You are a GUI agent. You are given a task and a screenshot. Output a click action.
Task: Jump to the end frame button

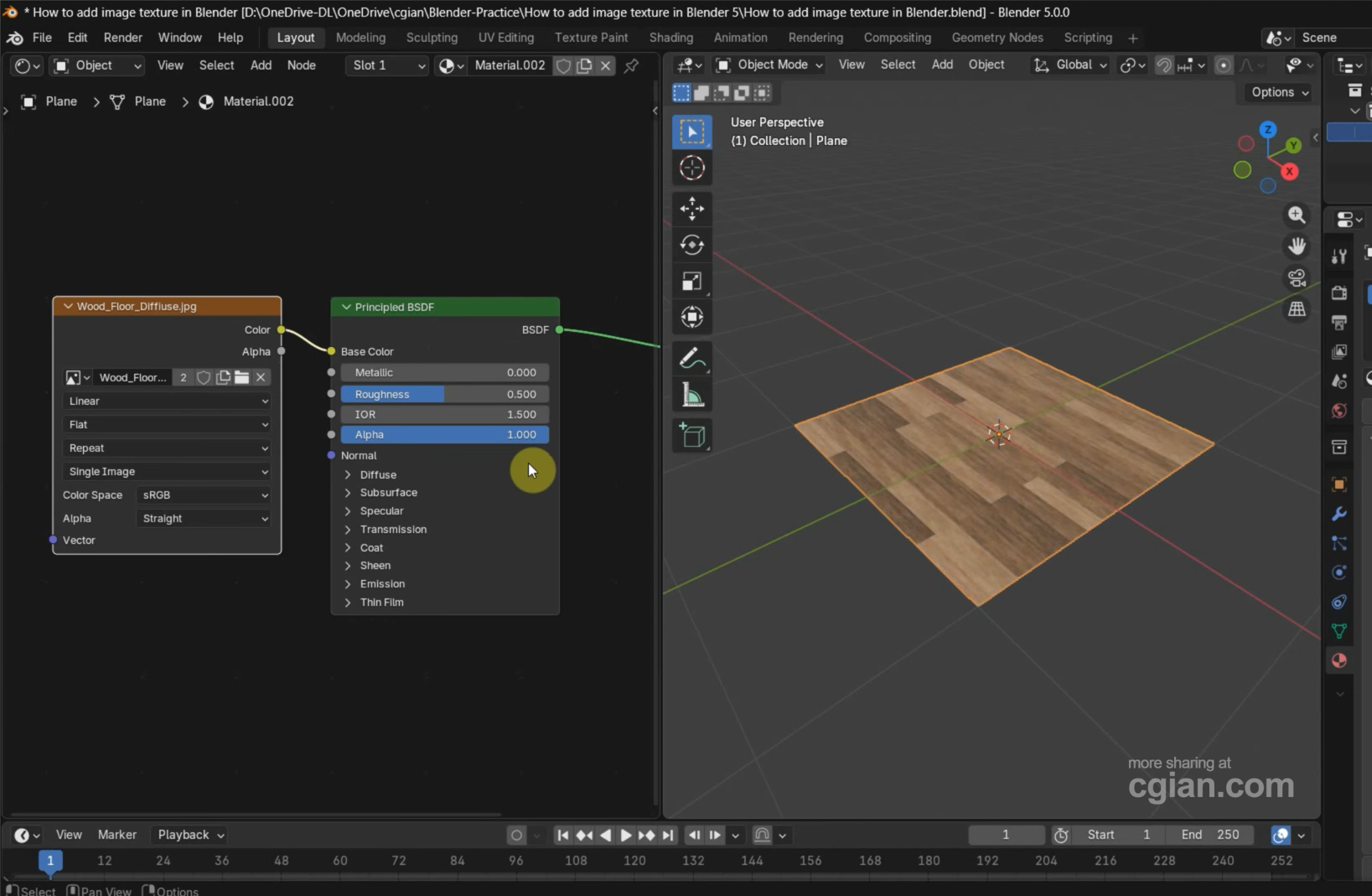pos(667,835)
